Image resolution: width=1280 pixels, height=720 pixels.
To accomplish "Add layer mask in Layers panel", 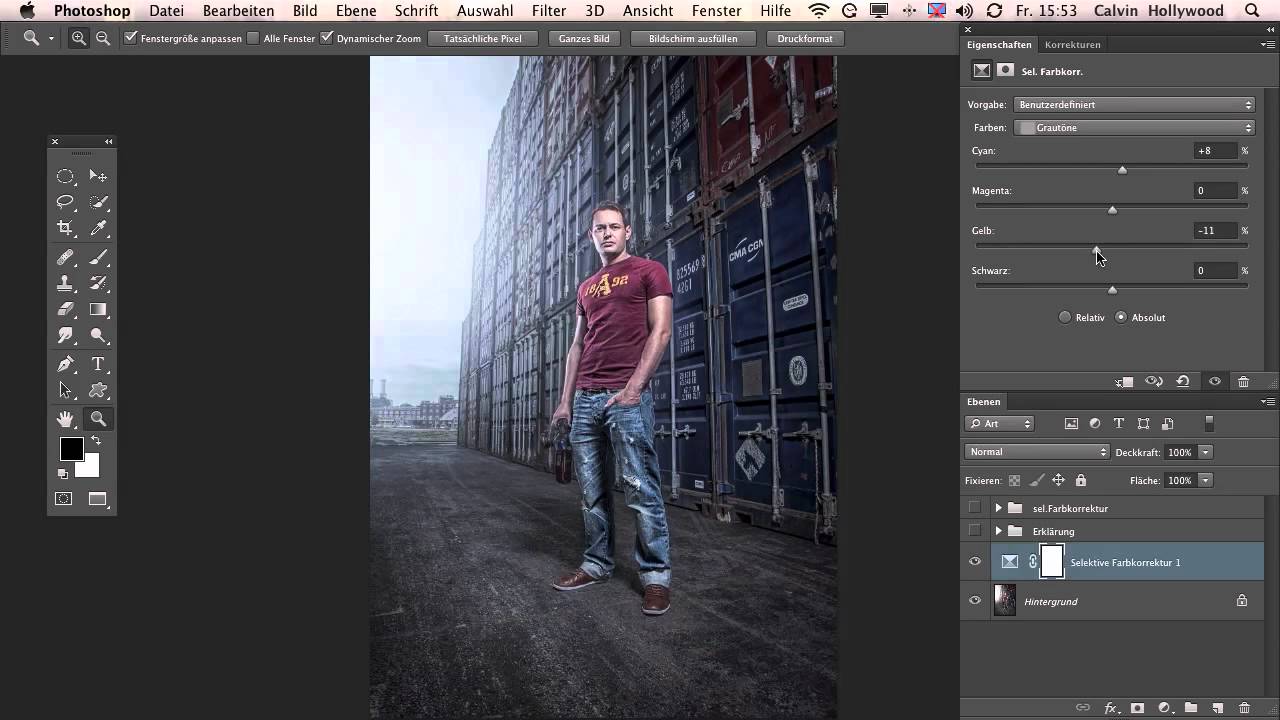I will click(x=1137, y=708).
